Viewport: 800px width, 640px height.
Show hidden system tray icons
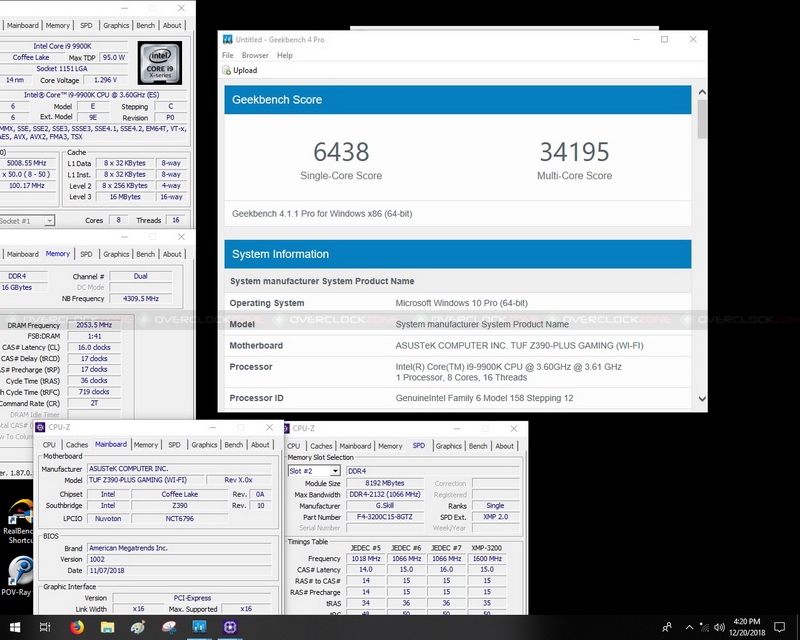[689, 627]
